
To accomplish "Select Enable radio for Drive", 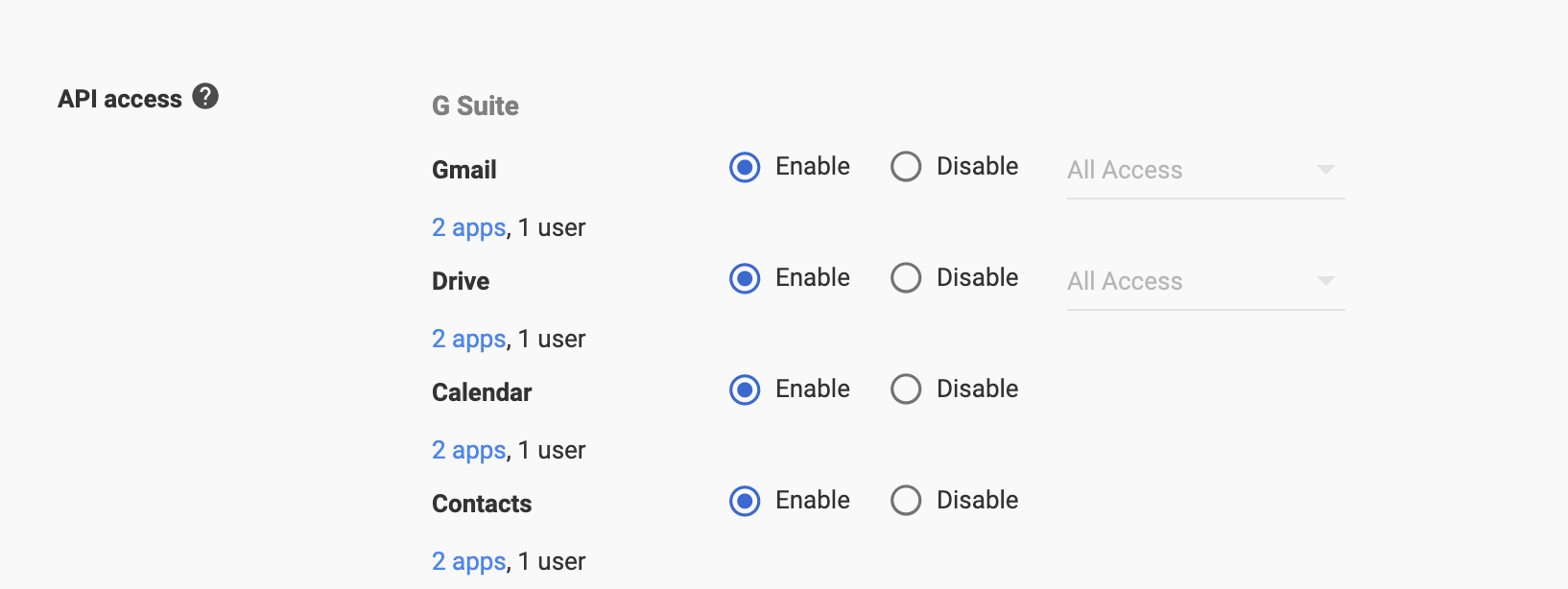I will point(745,278).
